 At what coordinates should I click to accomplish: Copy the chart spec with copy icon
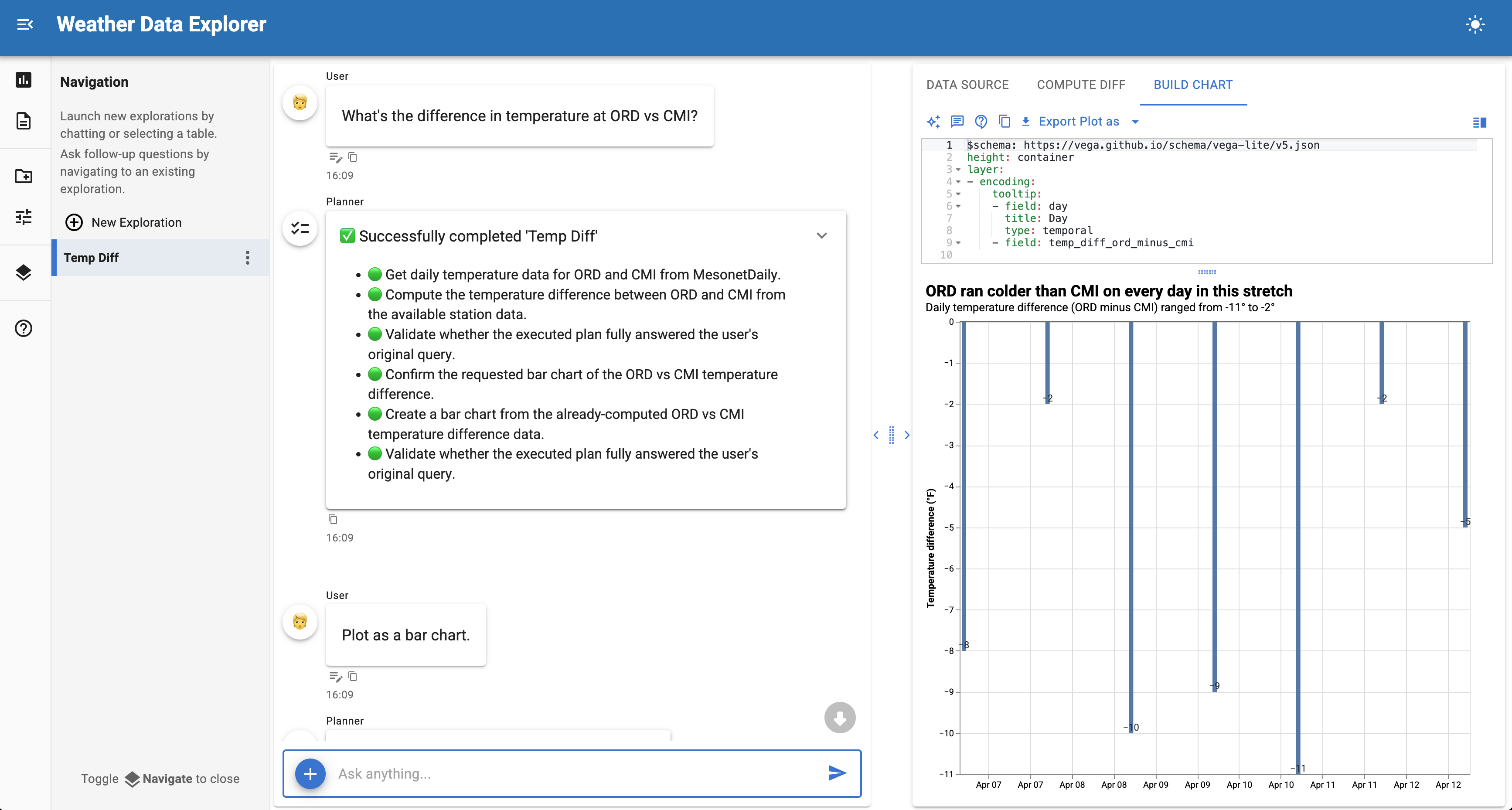(1004, 122)
